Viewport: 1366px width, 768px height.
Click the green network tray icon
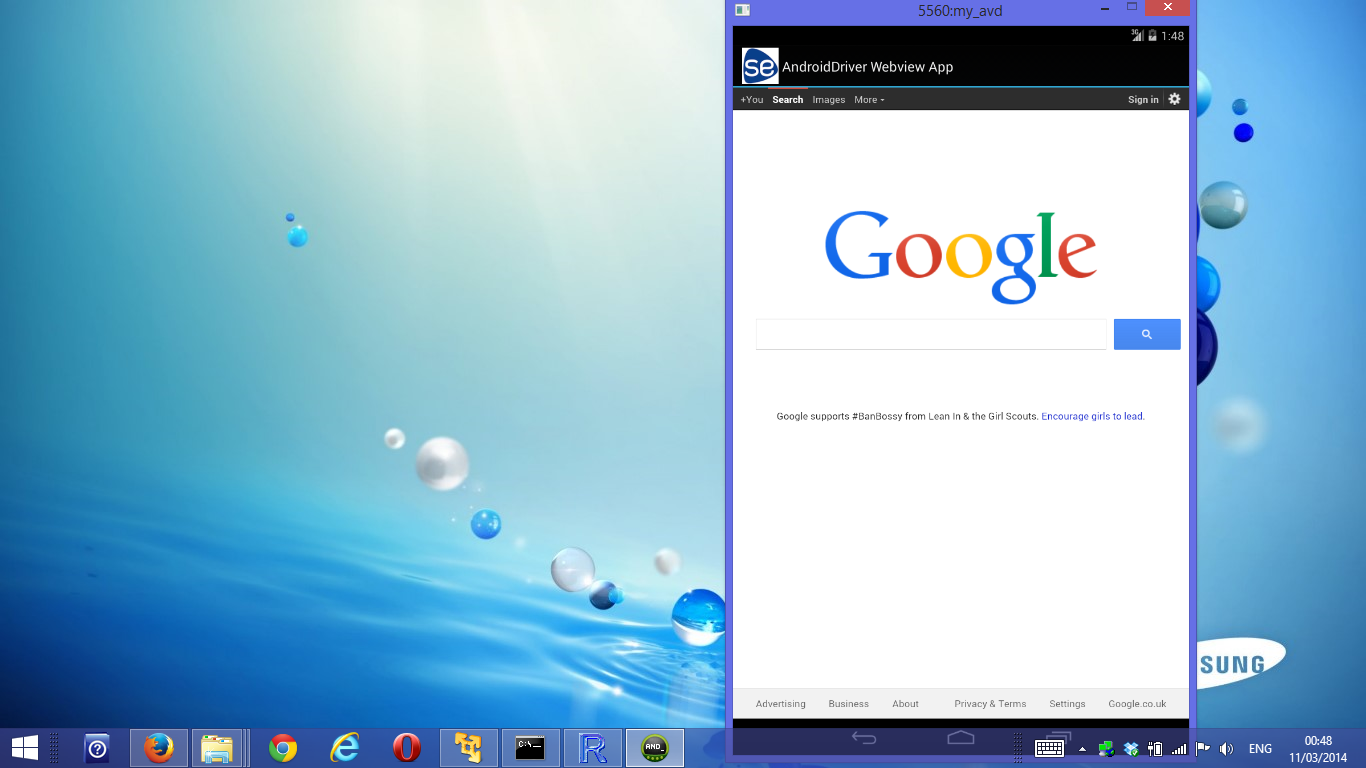tap(1106, 748)
